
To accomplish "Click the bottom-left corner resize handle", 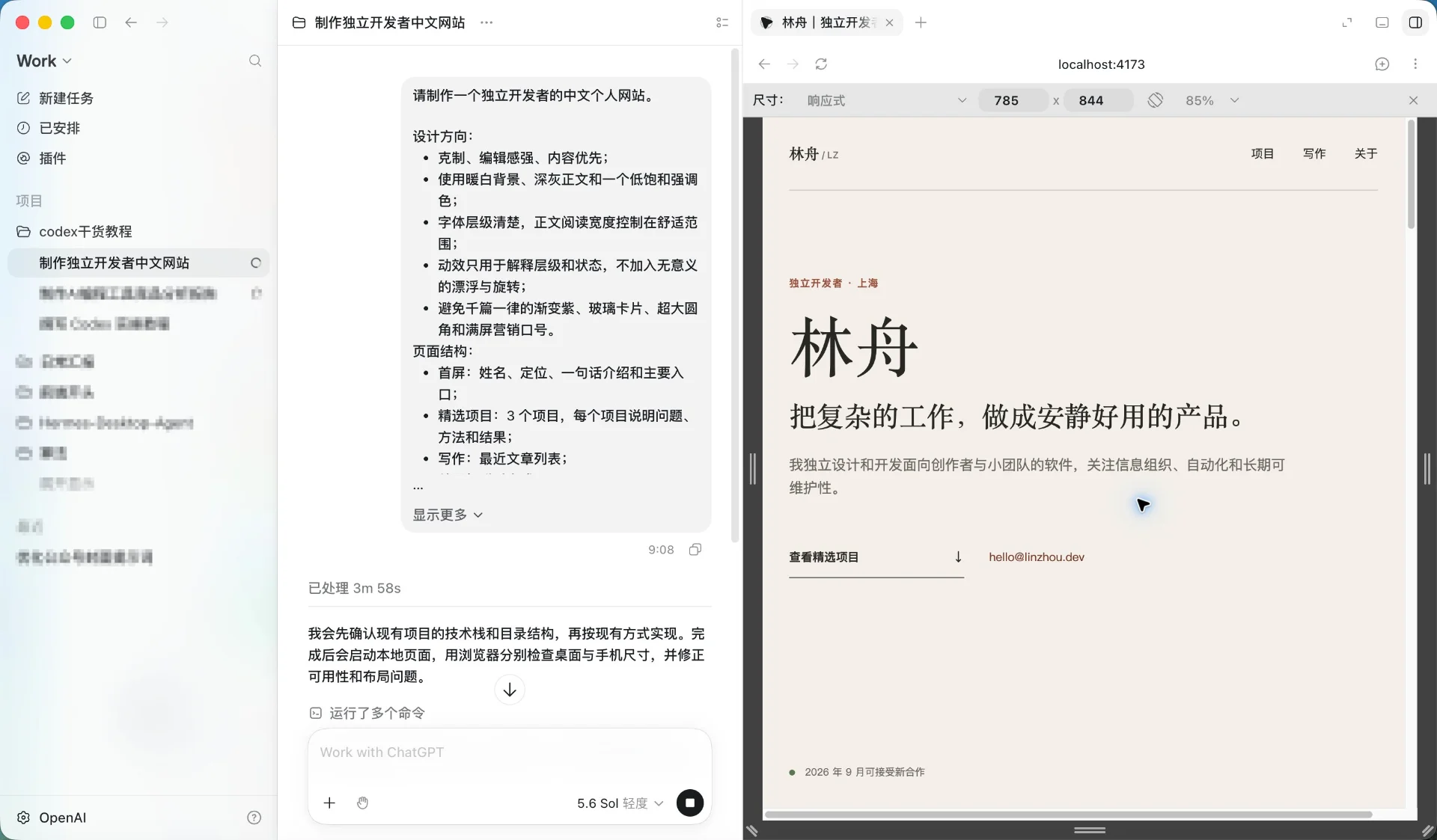I will click(x=752, y=830).
